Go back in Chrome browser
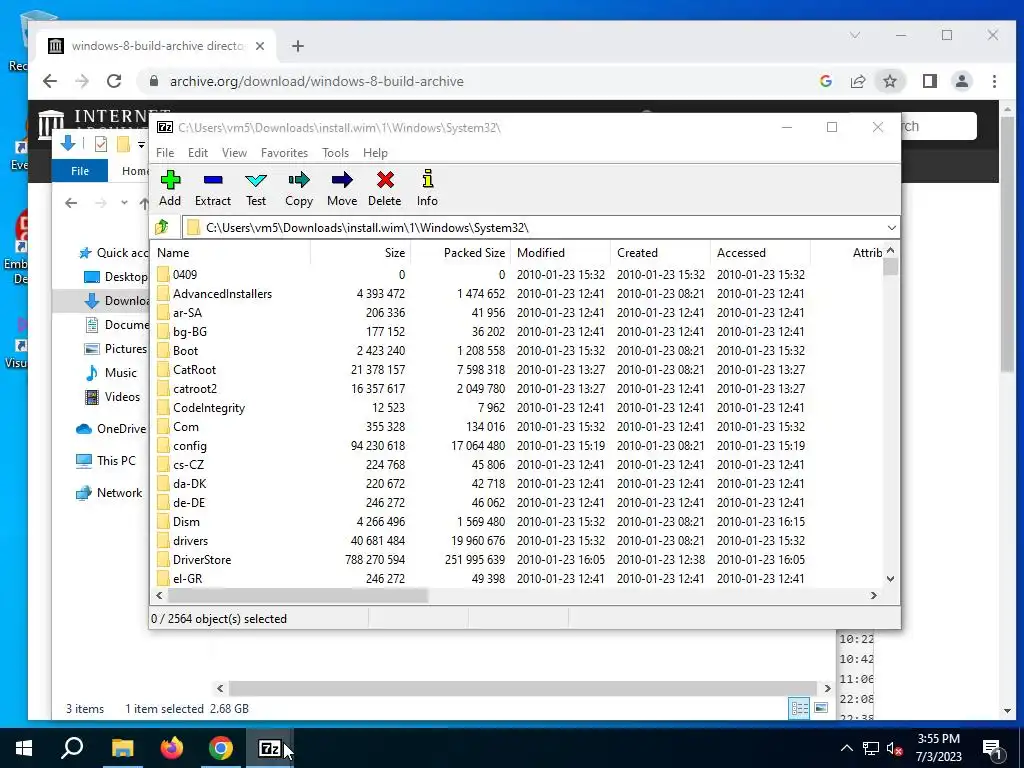This screenshot has height=768, width=1024. pyautogui.click(x=50, y=81)
